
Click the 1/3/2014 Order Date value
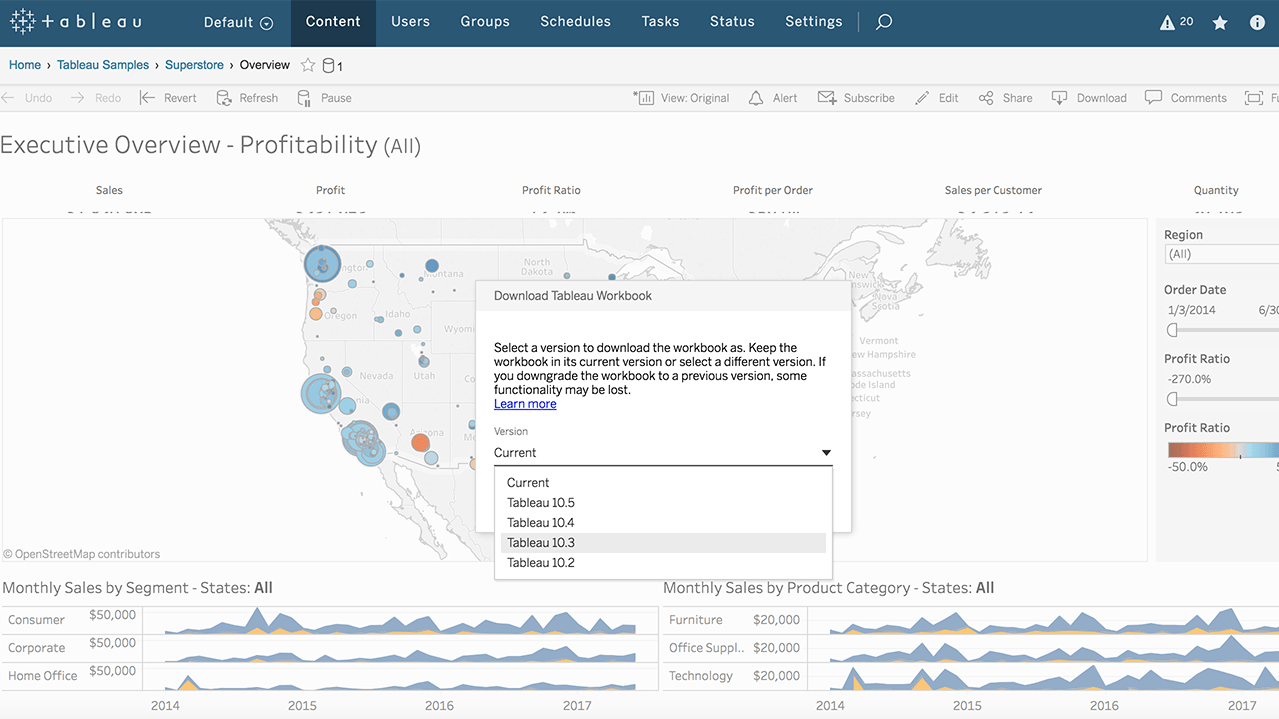point(1191,310)
